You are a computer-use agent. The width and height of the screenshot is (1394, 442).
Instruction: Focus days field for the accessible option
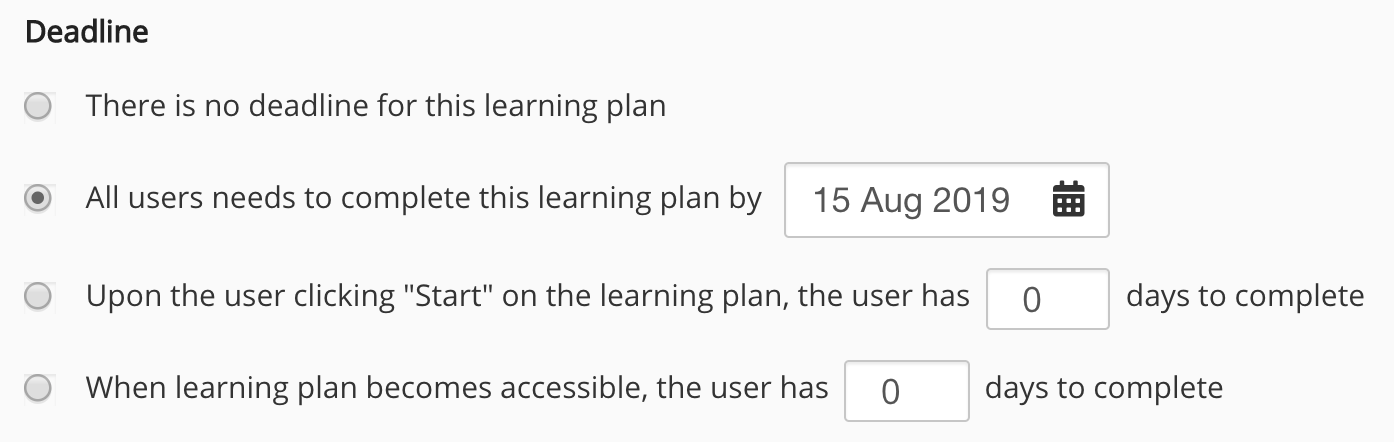[x=906, y=390]
